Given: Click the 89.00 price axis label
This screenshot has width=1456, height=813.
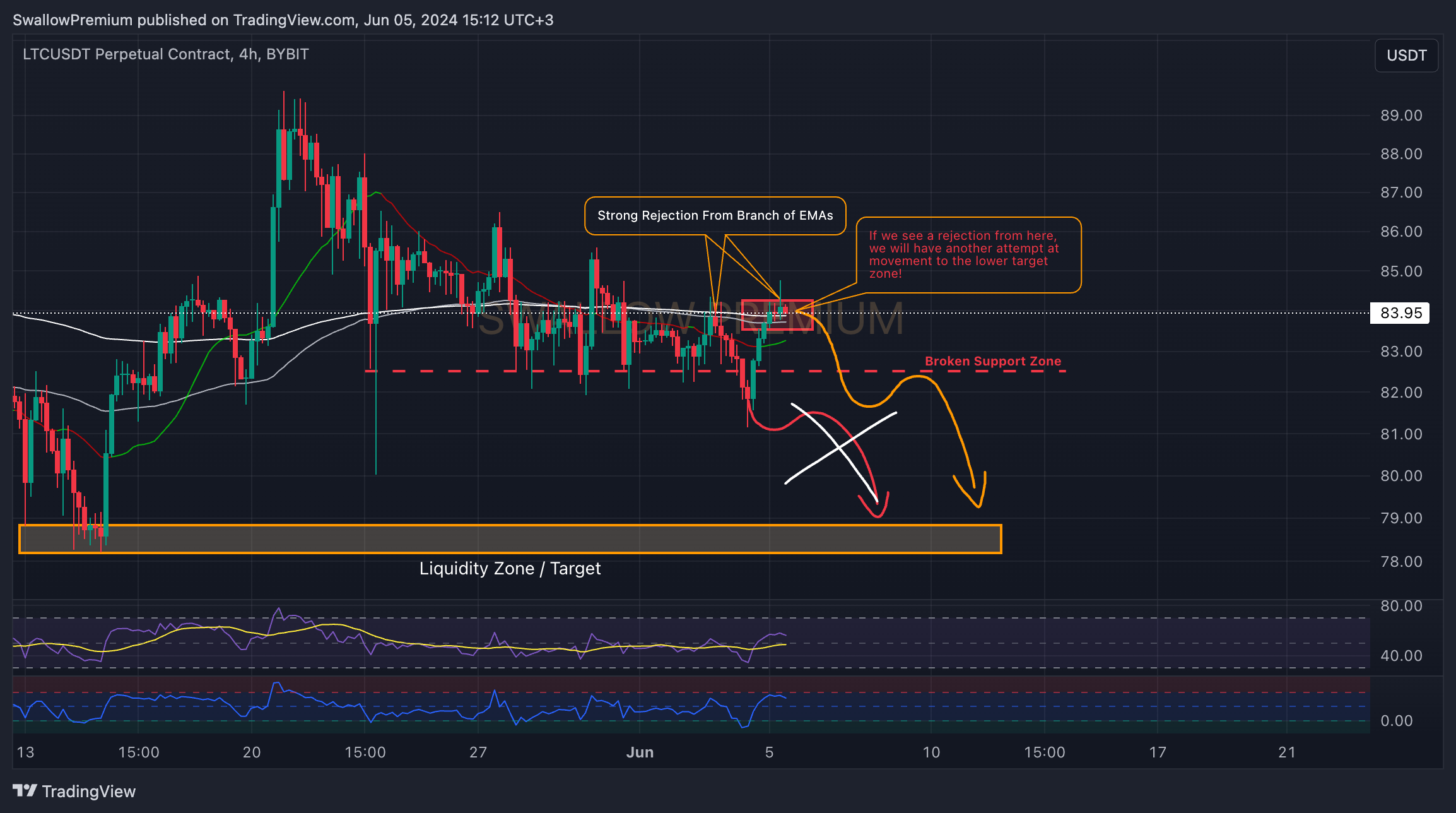Looking at the screenshot, I should click(x=1401, y=116).
